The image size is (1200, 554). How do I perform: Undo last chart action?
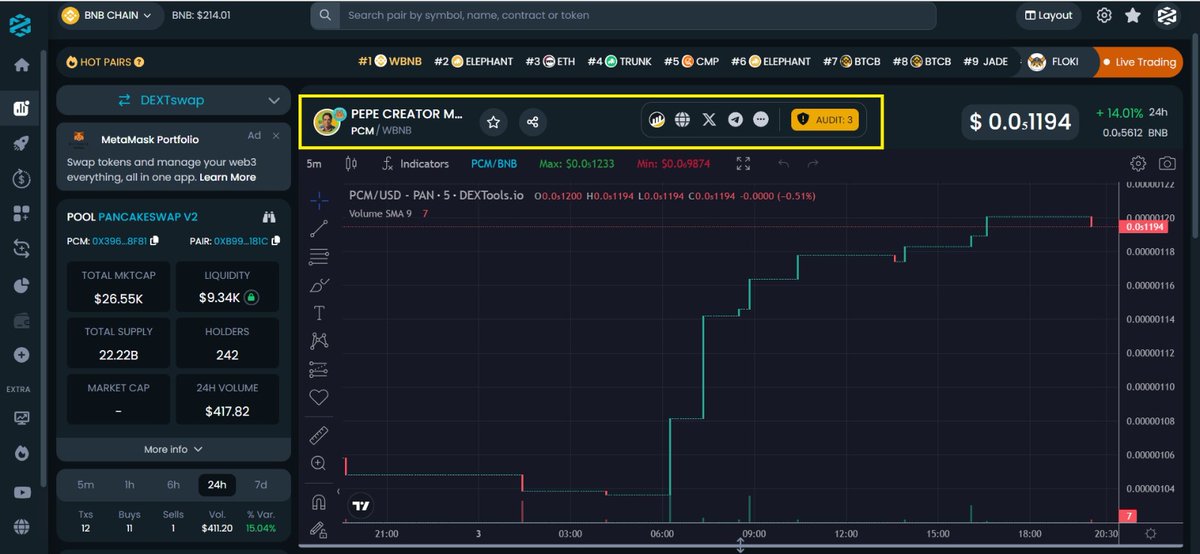783,163
